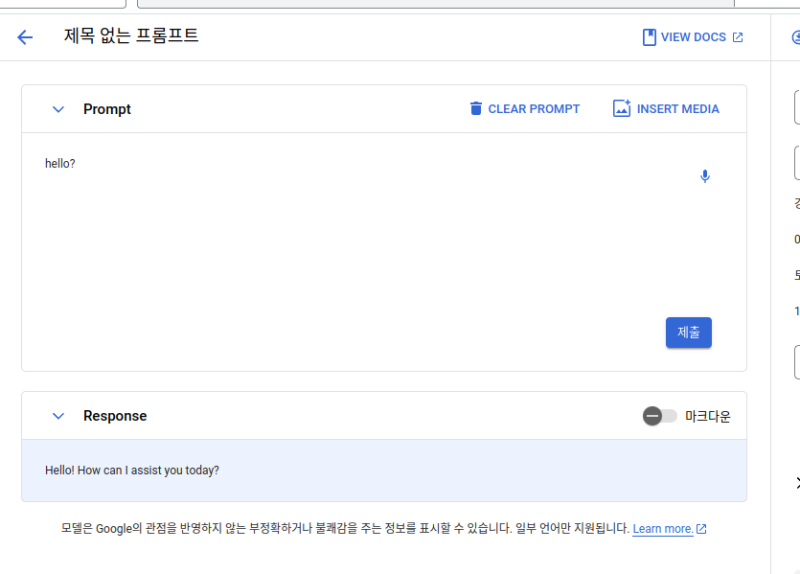Collapse the Prompt section chevron

coord(58,109)
